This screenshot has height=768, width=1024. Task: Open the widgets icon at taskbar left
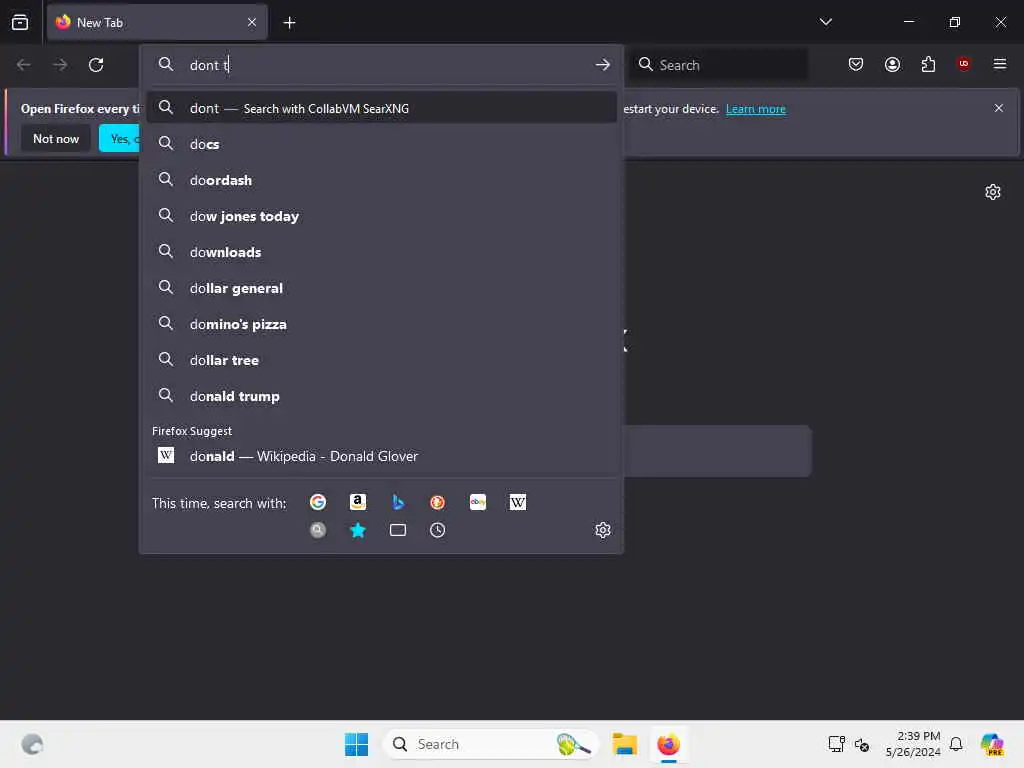(x=32, y=744)
